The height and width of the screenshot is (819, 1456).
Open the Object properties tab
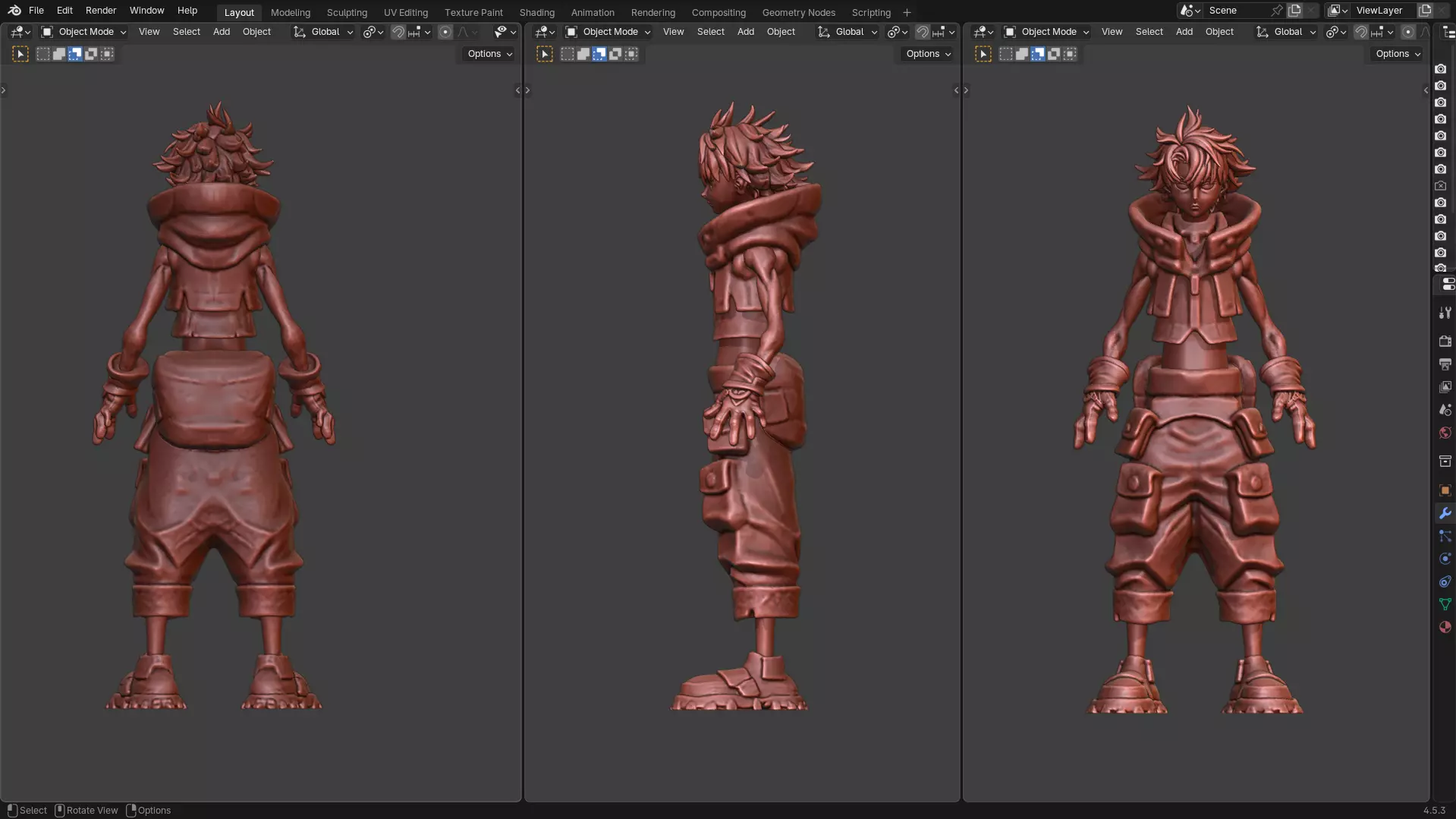click(x=1445, y=490)
